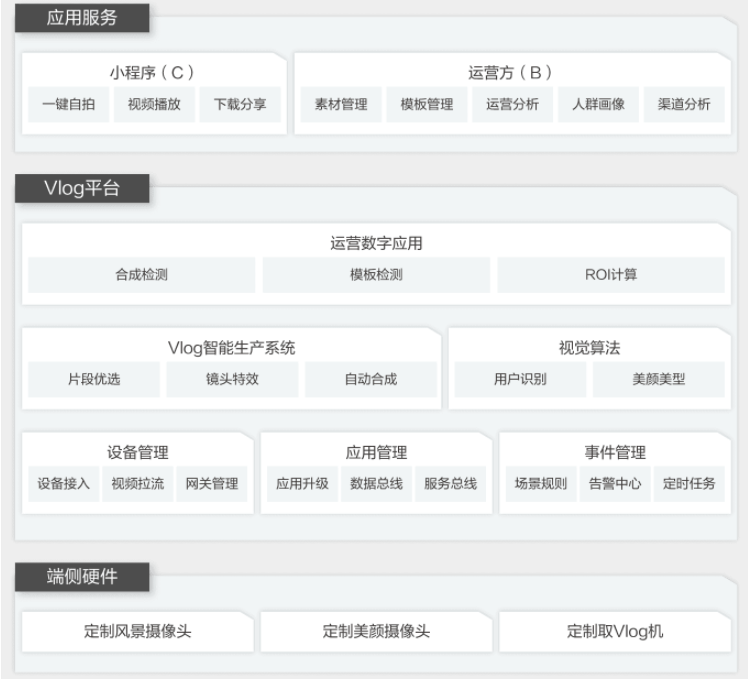The image size is (748, 679).
Task: Click the 设备接入 box
Action: coord(63,484)
